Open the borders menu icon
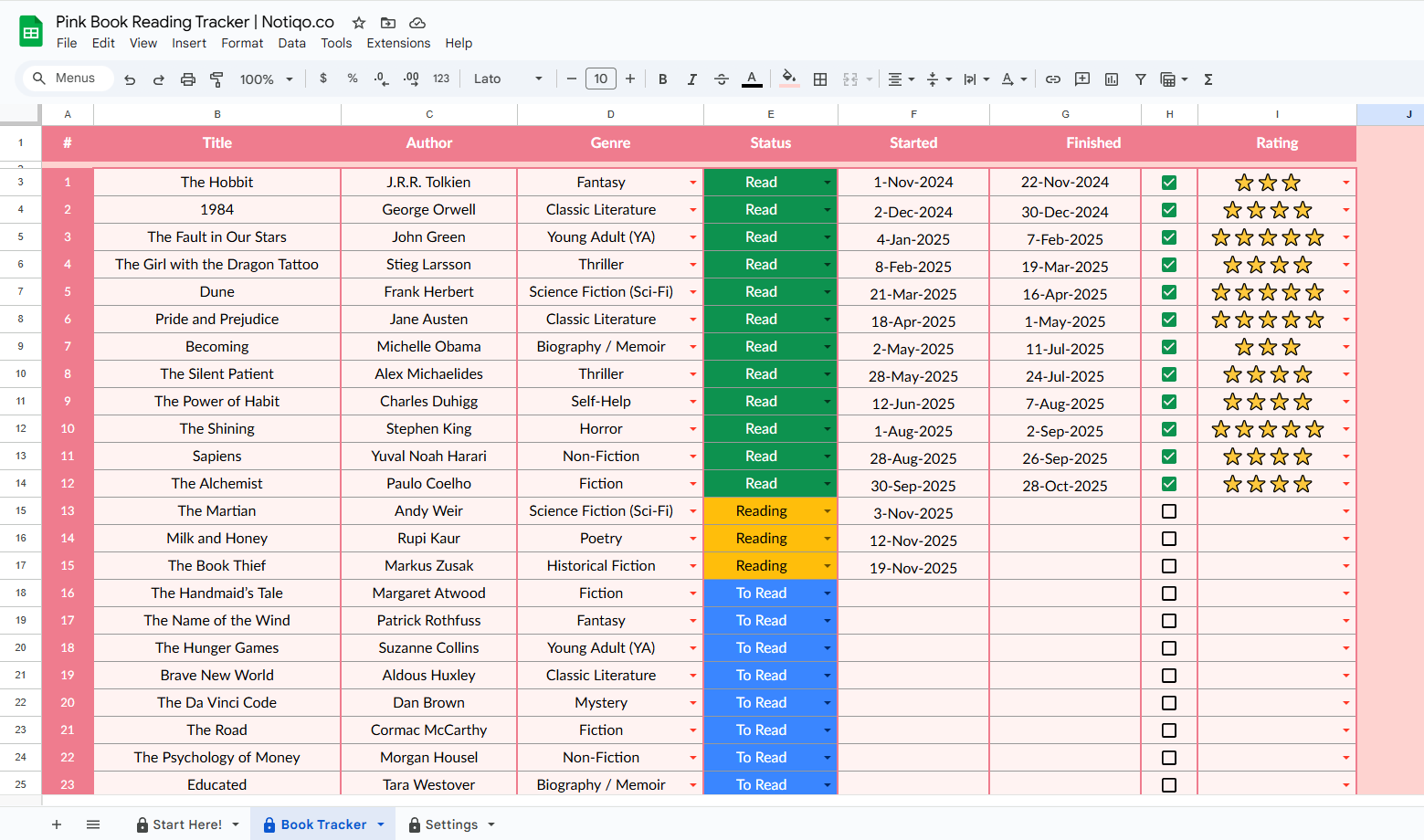The width and height of the screenshot is (1424, 840). [x=819, y=79]
